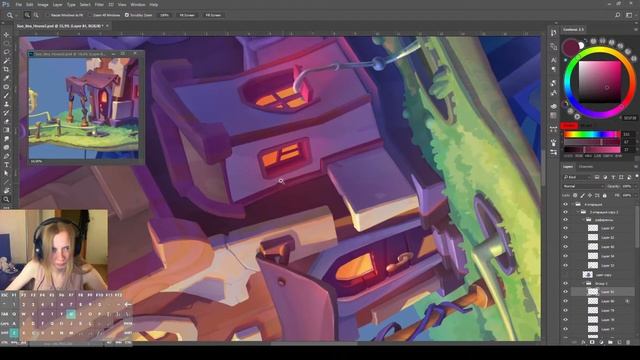Select the Crop tool
The width and height of the screenshot is (640, 360).
click(6, 69)
